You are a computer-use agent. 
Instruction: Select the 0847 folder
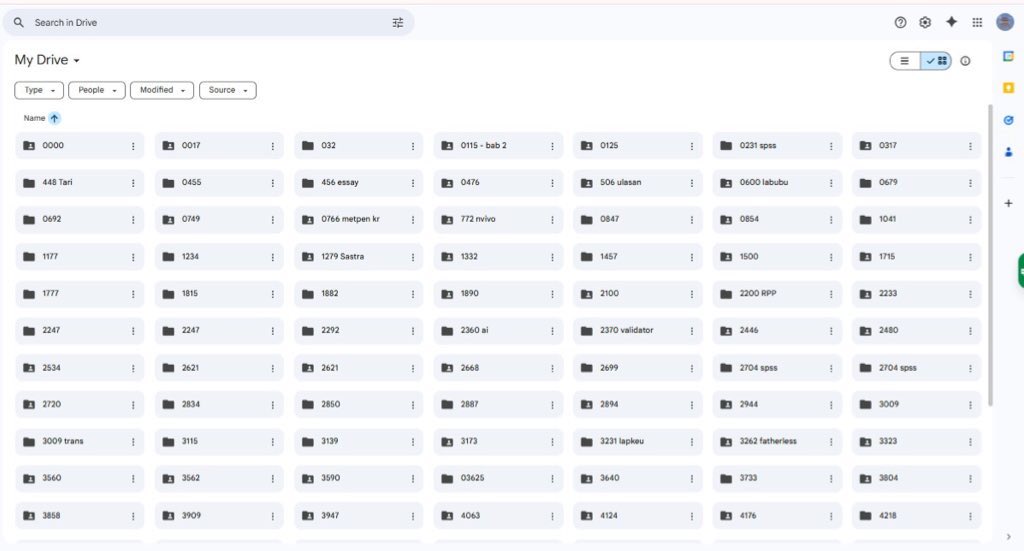pos(638,219)
